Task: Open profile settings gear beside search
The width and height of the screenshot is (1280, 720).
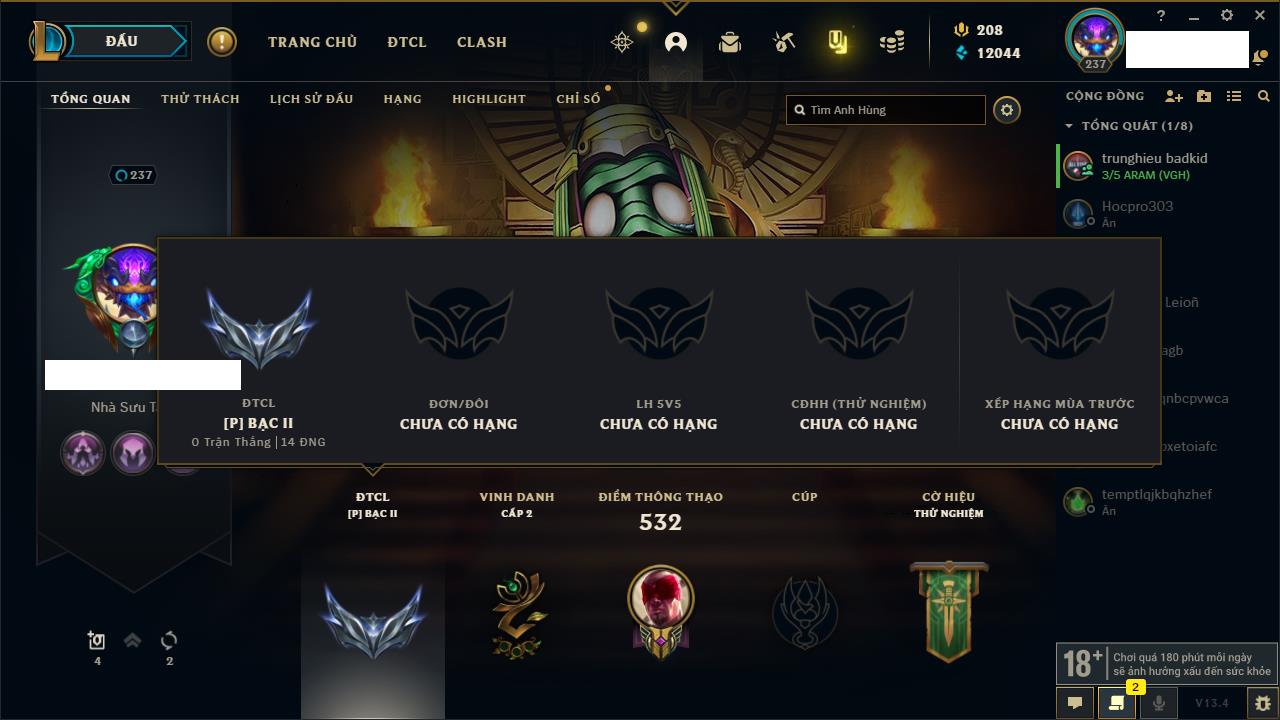Action: coord(1007,110)
